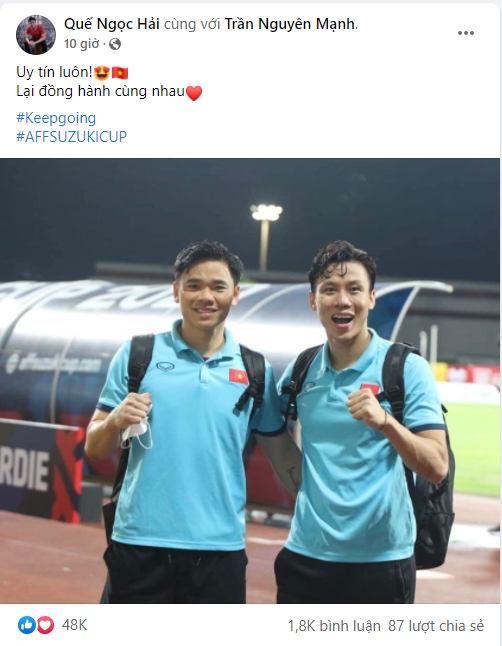Open the tagged Trần Nguyên Mạnh profile link
Viewport: 502px width, 646px height.
(290, 24)
